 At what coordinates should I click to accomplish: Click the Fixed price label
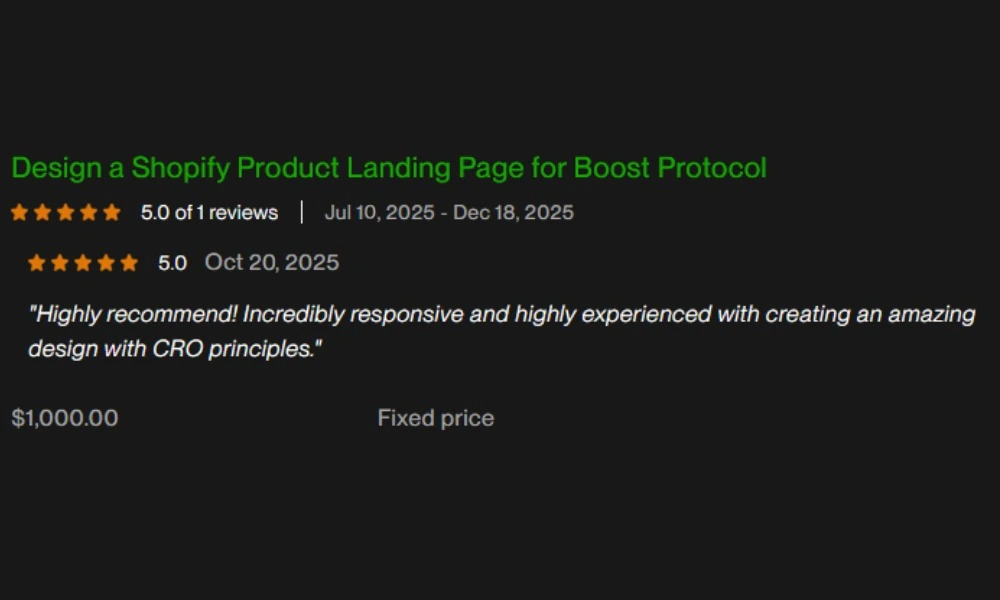(x=436, y=418)
